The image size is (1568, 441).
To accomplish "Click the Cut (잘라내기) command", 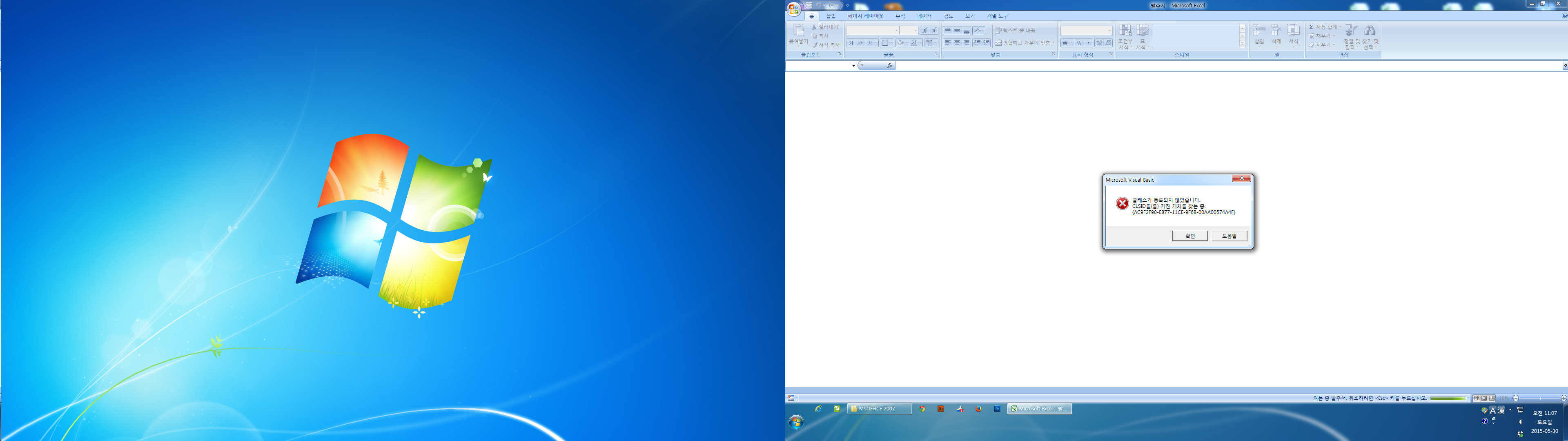I will (x=825, y=27).
